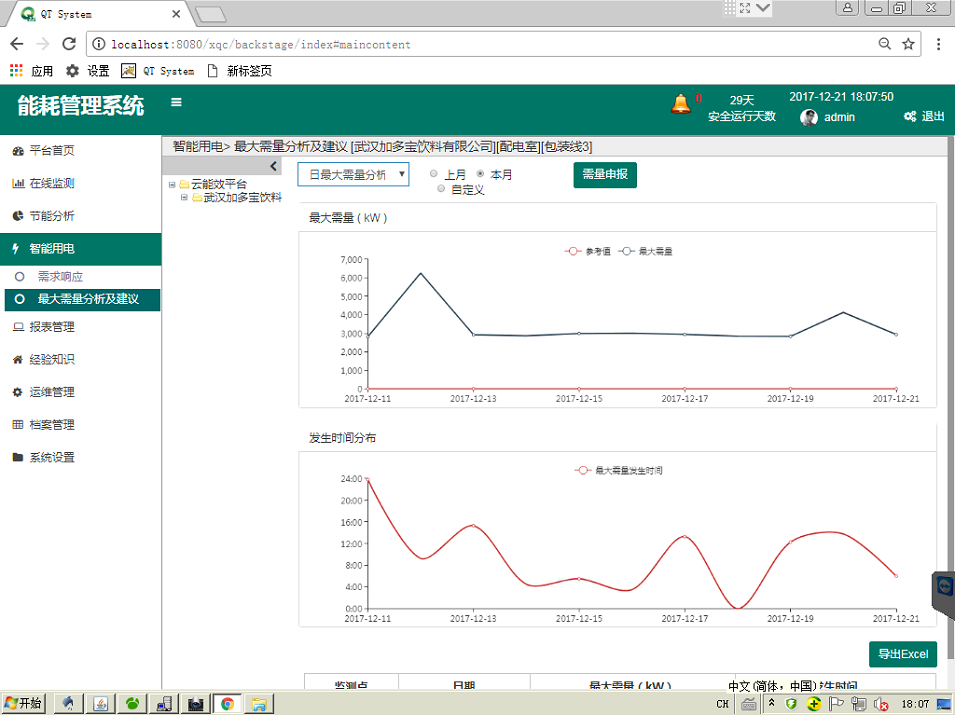
Task: Open Chrome from the Windows taskbar
Action: (227, 704)
